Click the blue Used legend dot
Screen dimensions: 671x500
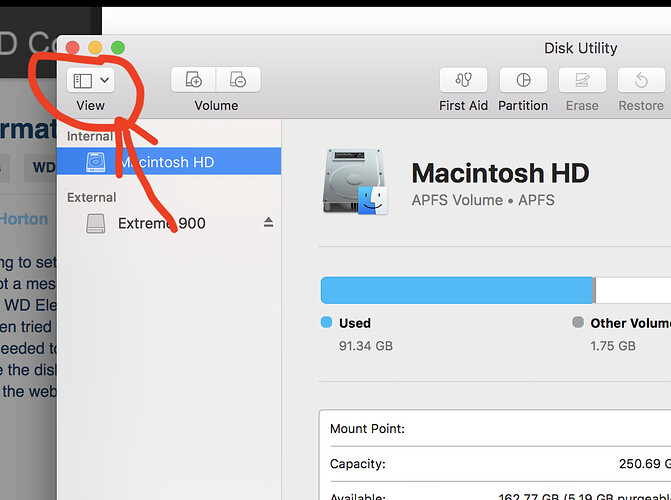[x=327, y=322]
